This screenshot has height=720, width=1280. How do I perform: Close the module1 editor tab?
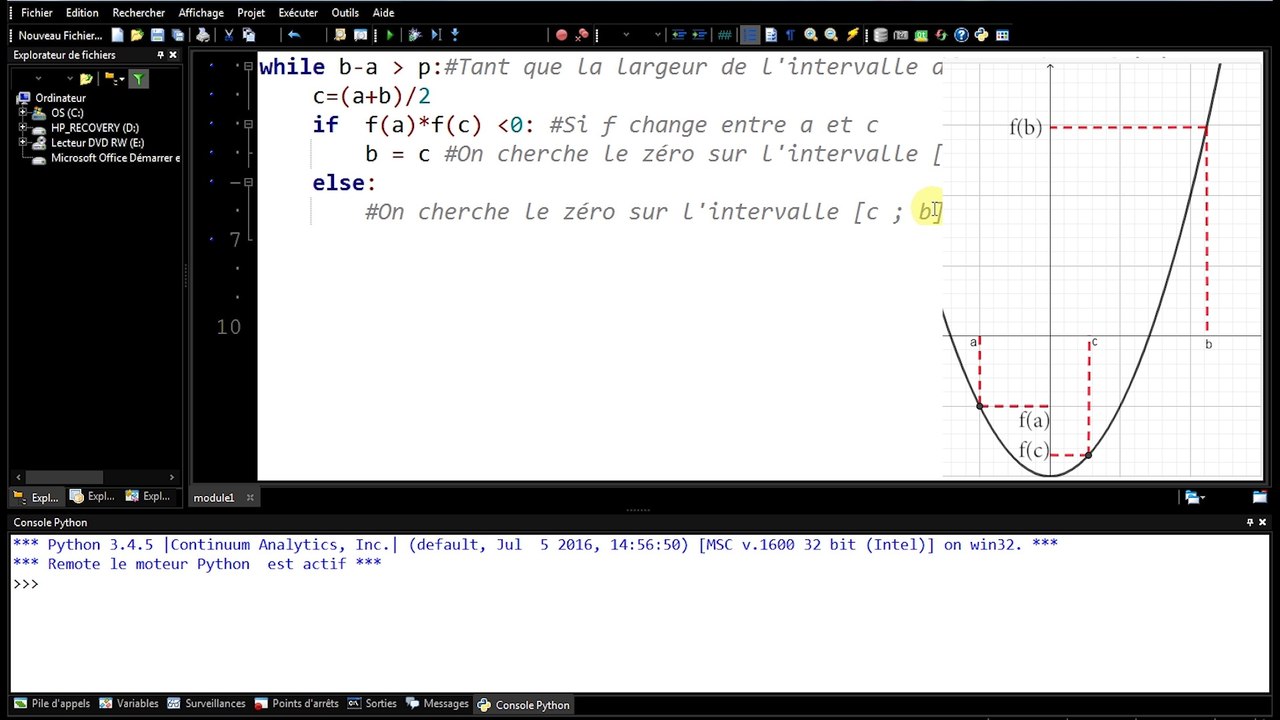click(x=250, y=497)
